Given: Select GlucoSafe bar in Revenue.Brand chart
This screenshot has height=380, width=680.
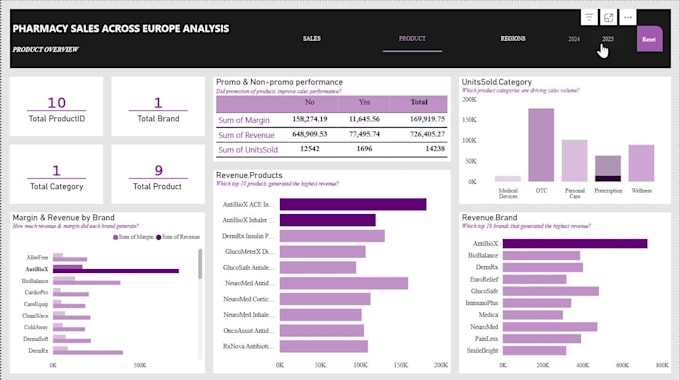Looking at the screenshot, I should pyautogui.click(x=551, y=291).
